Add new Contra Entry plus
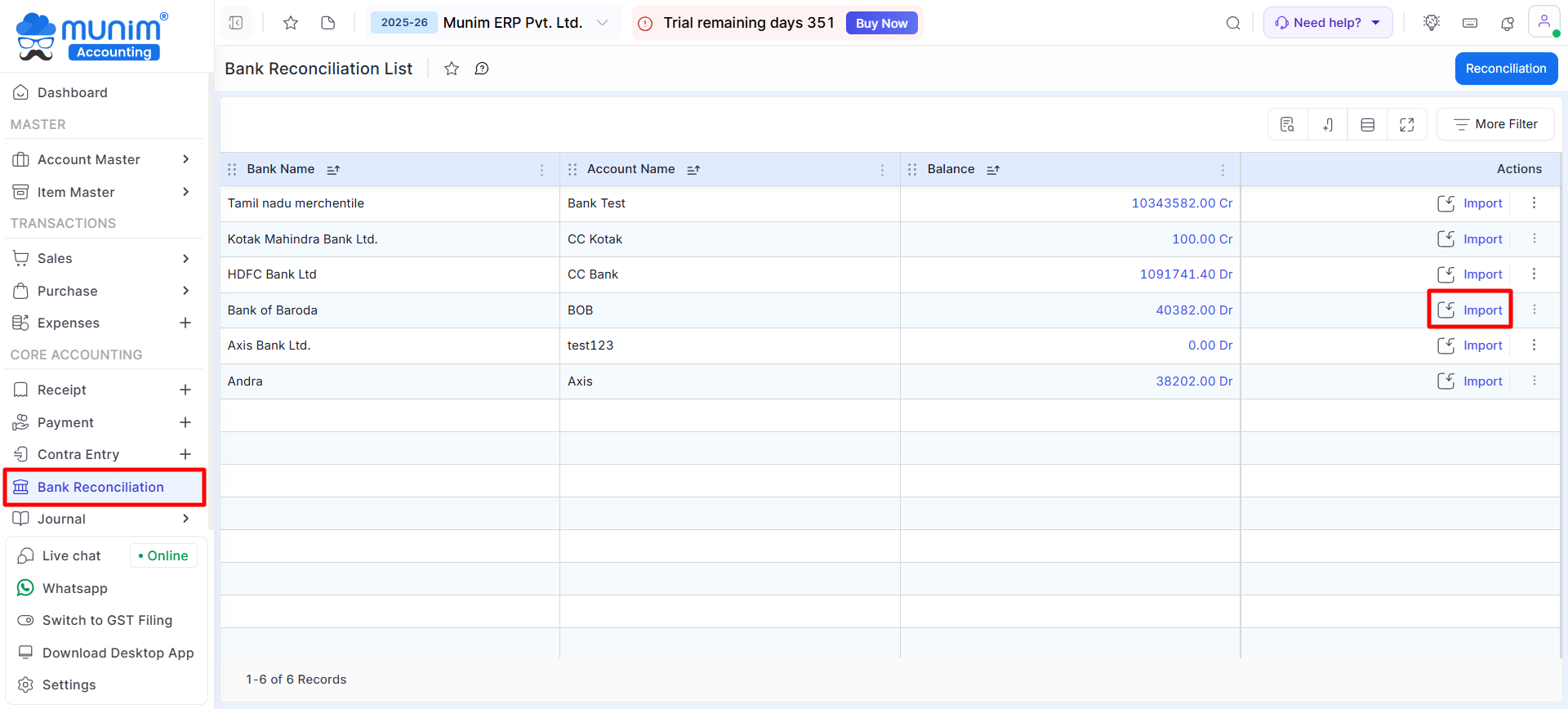The height and width of the screenshot is (709, 1568). [185, 454]
